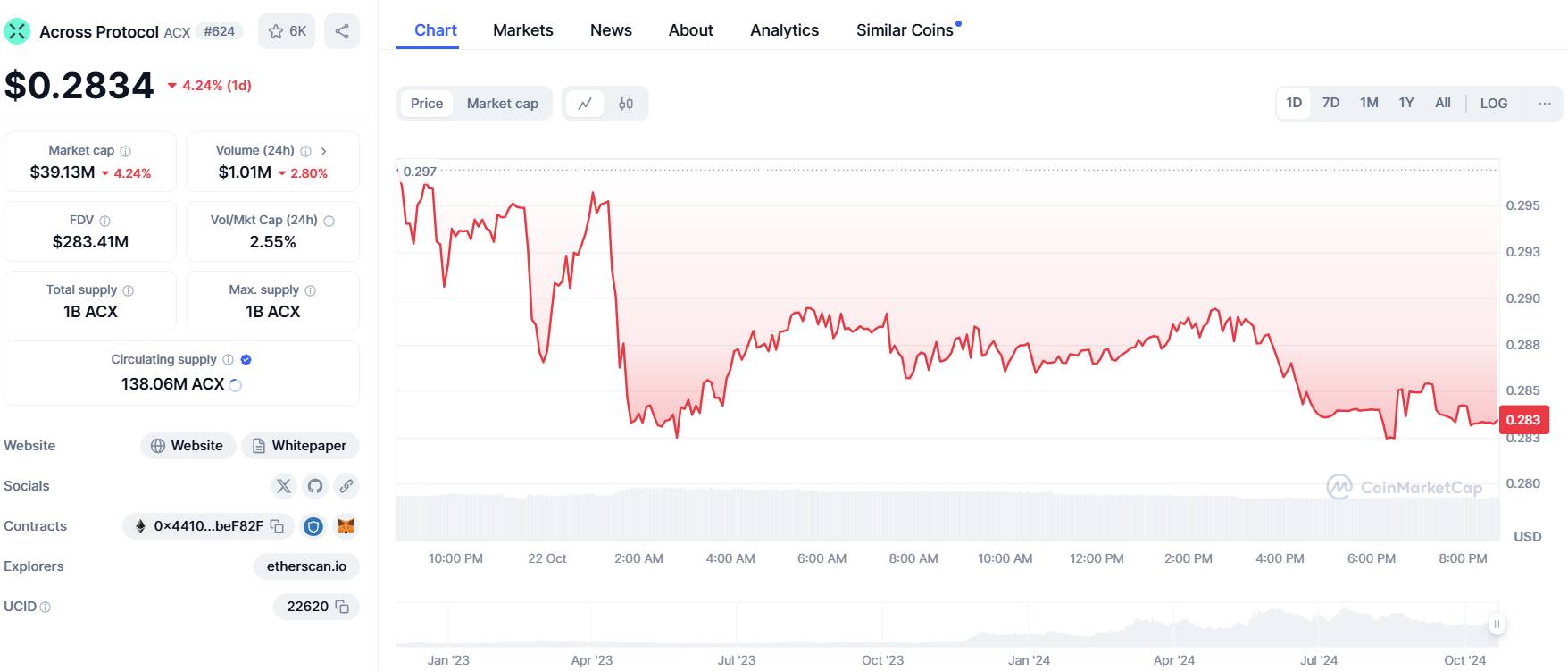
Task: Click the $1.01M volume value
Action: (245, 172)
